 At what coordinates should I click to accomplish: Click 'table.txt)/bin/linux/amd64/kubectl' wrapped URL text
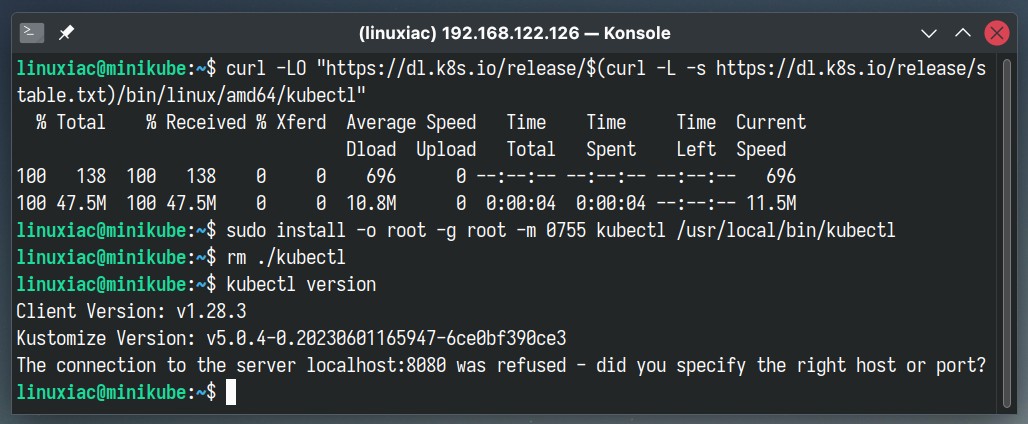coord(191,95)
